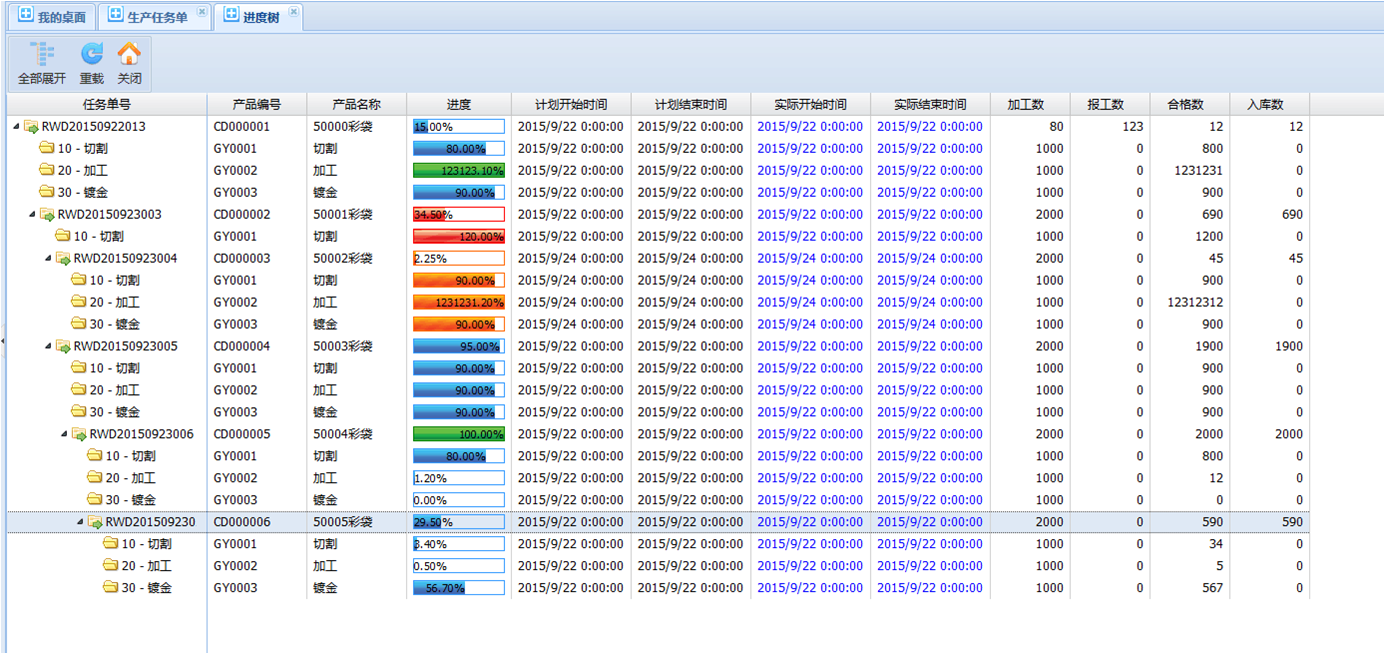Close the 生产任务单 tab

tap(202, 12)
